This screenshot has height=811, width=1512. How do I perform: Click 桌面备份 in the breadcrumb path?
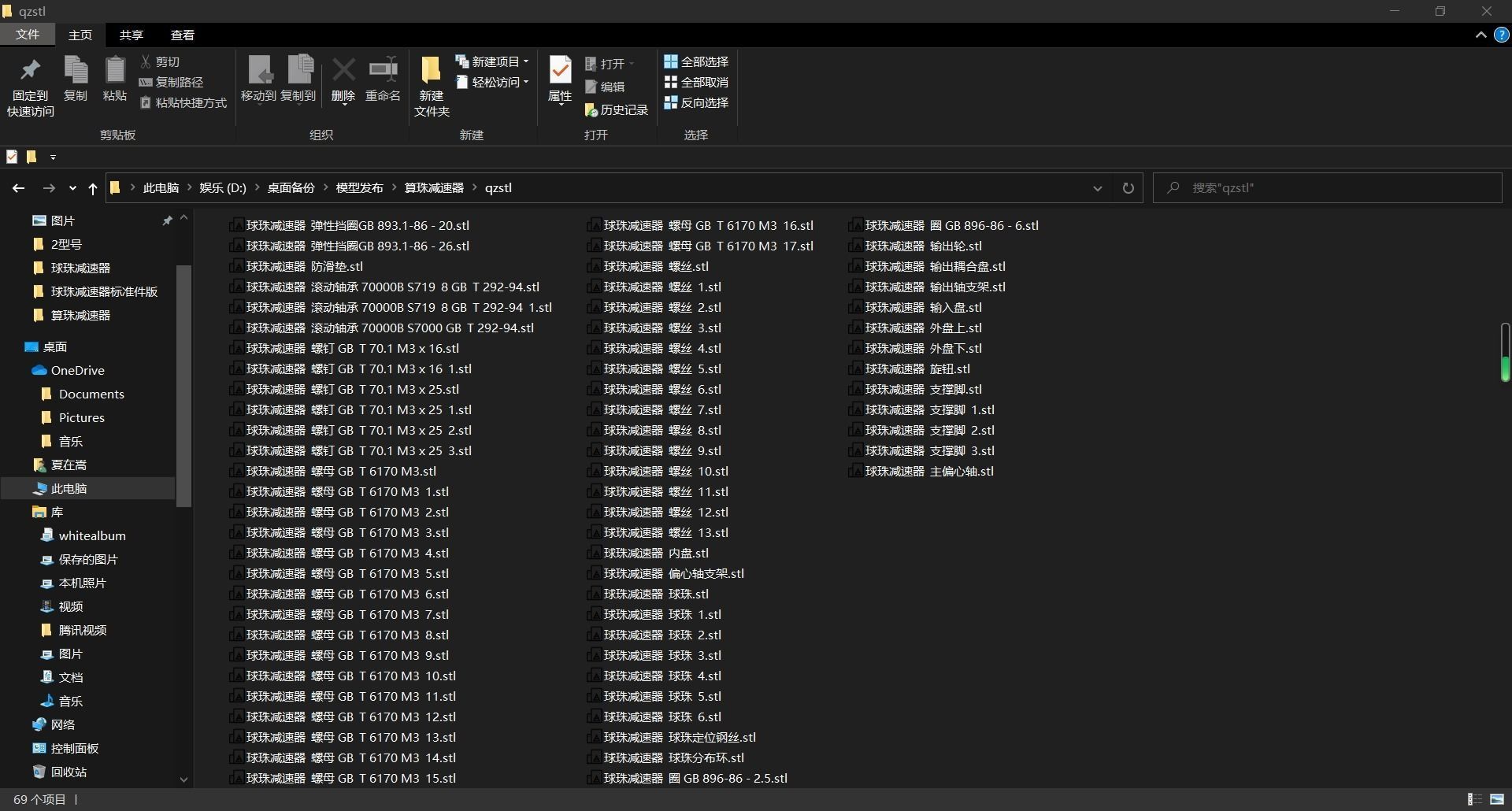click(x=291, y=188)
